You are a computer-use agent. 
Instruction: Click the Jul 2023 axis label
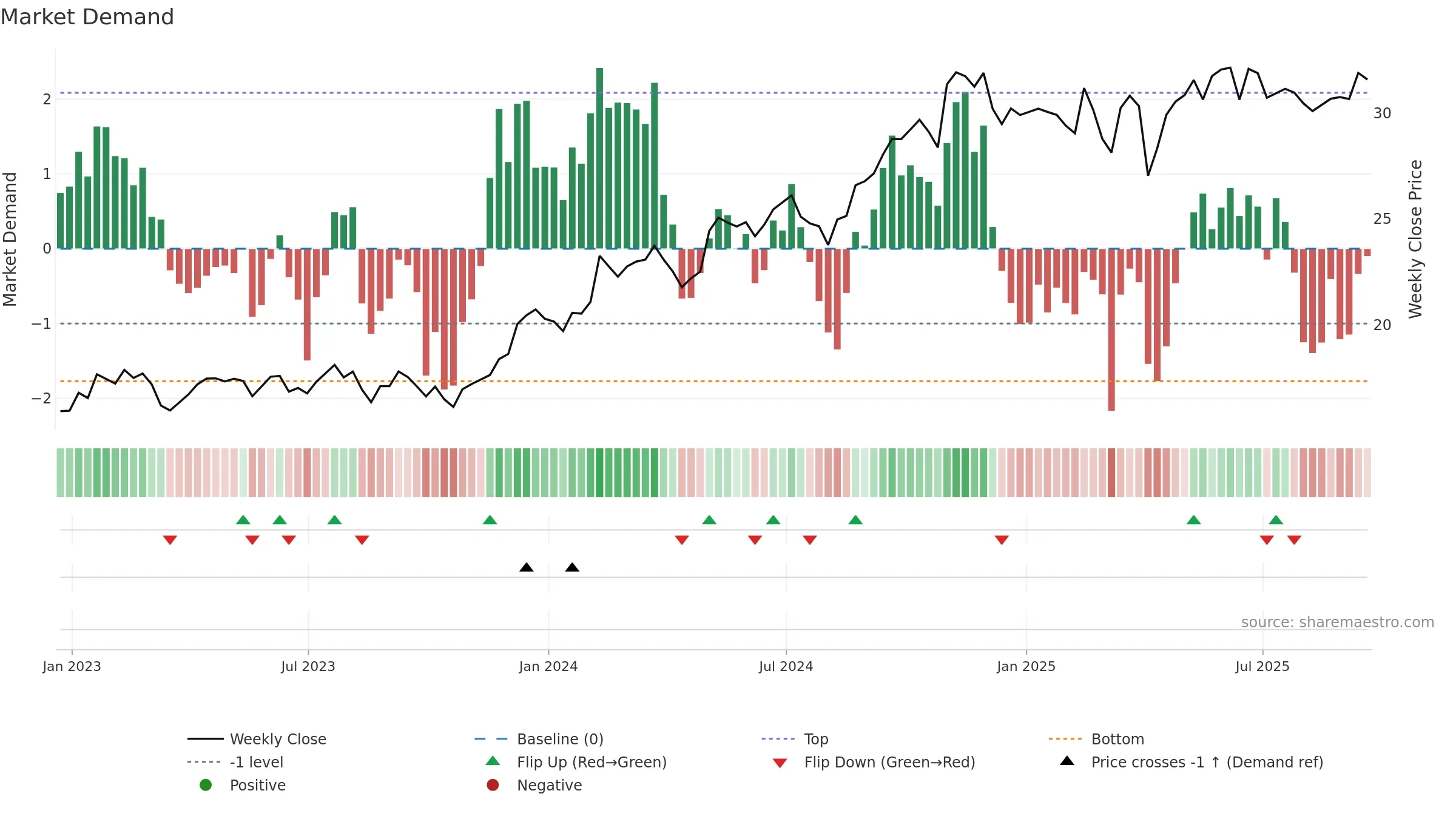coord(308,666)
